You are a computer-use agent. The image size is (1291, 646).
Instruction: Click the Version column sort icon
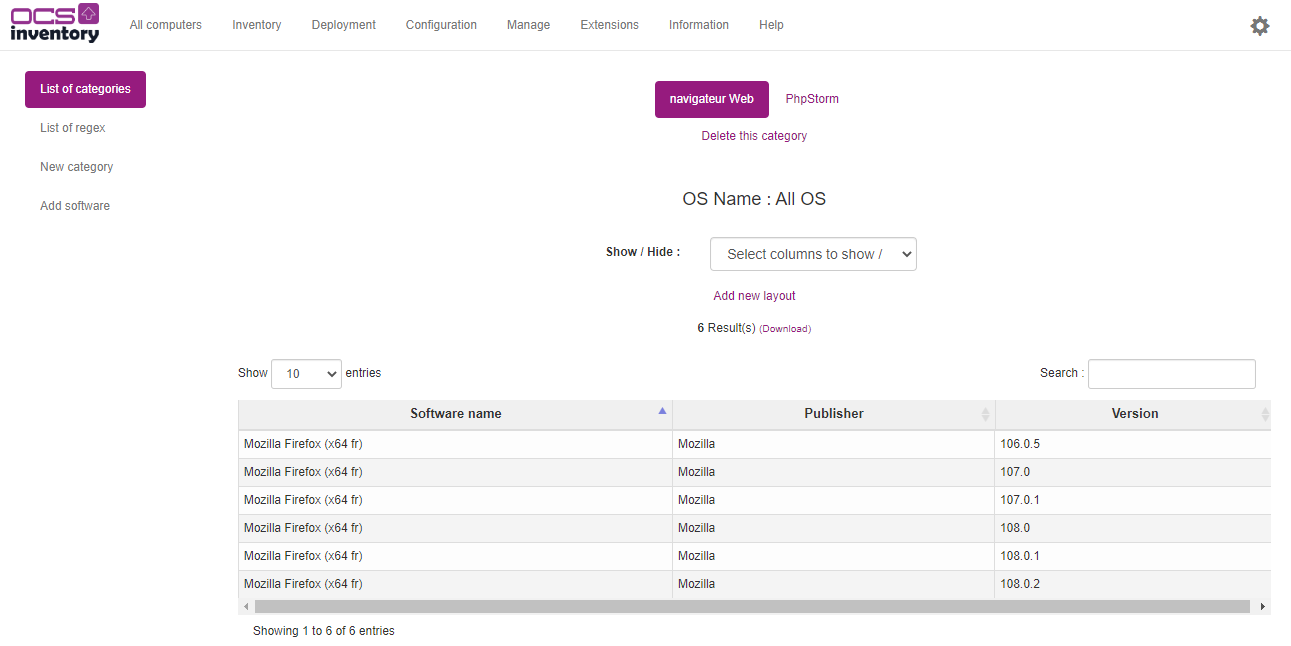tap(1265, 414)
